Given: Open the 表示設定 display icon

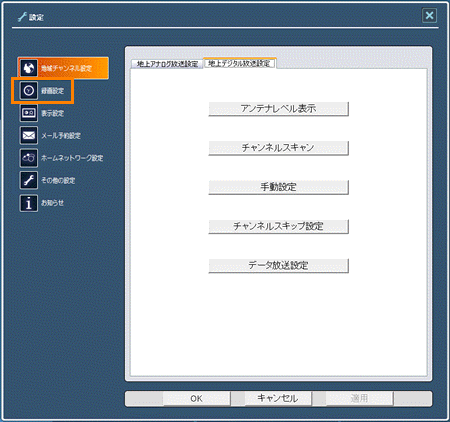Looking at the screenshot, I should tap(29, 113).
